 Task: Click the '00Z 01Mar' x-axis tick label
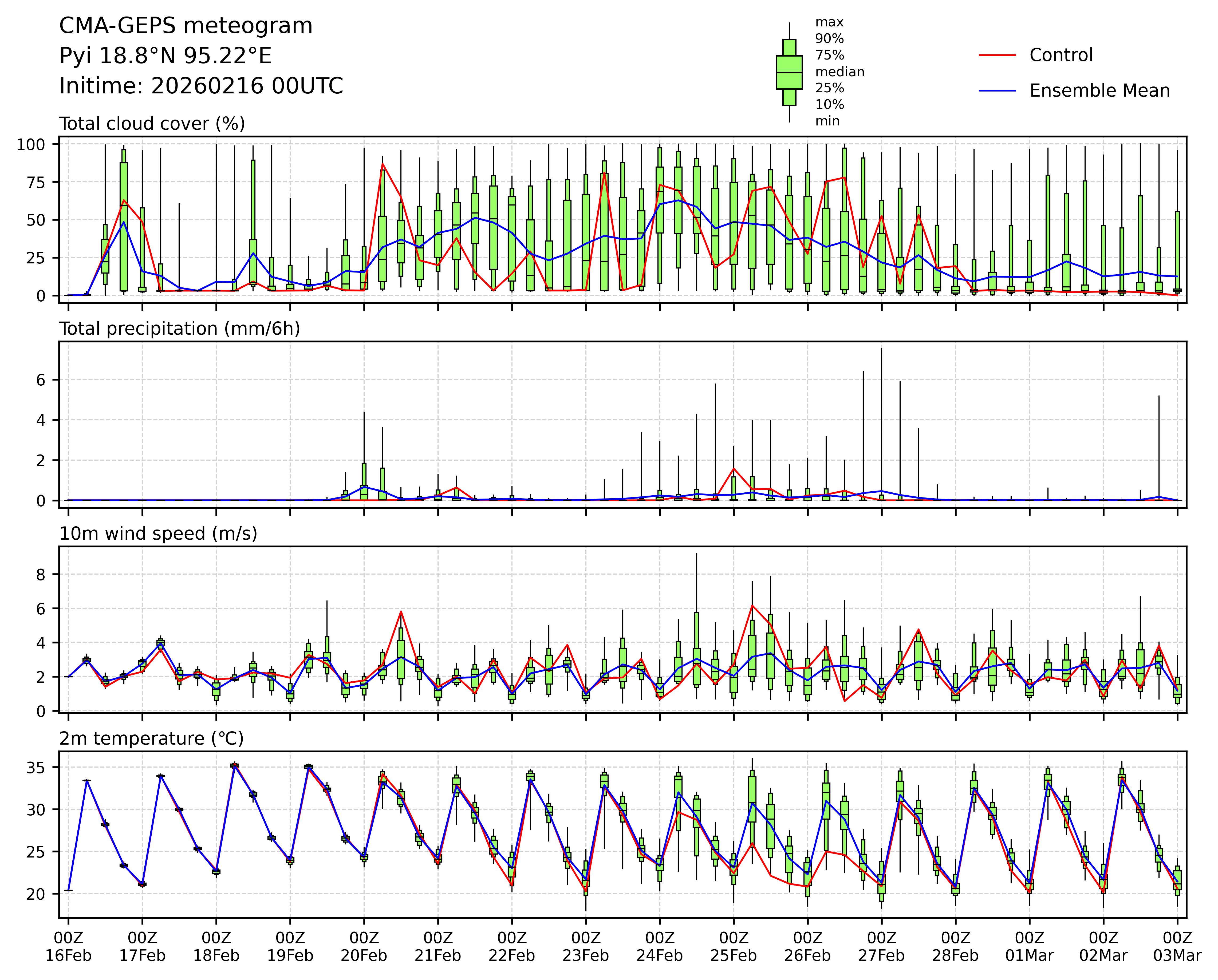1029,947
